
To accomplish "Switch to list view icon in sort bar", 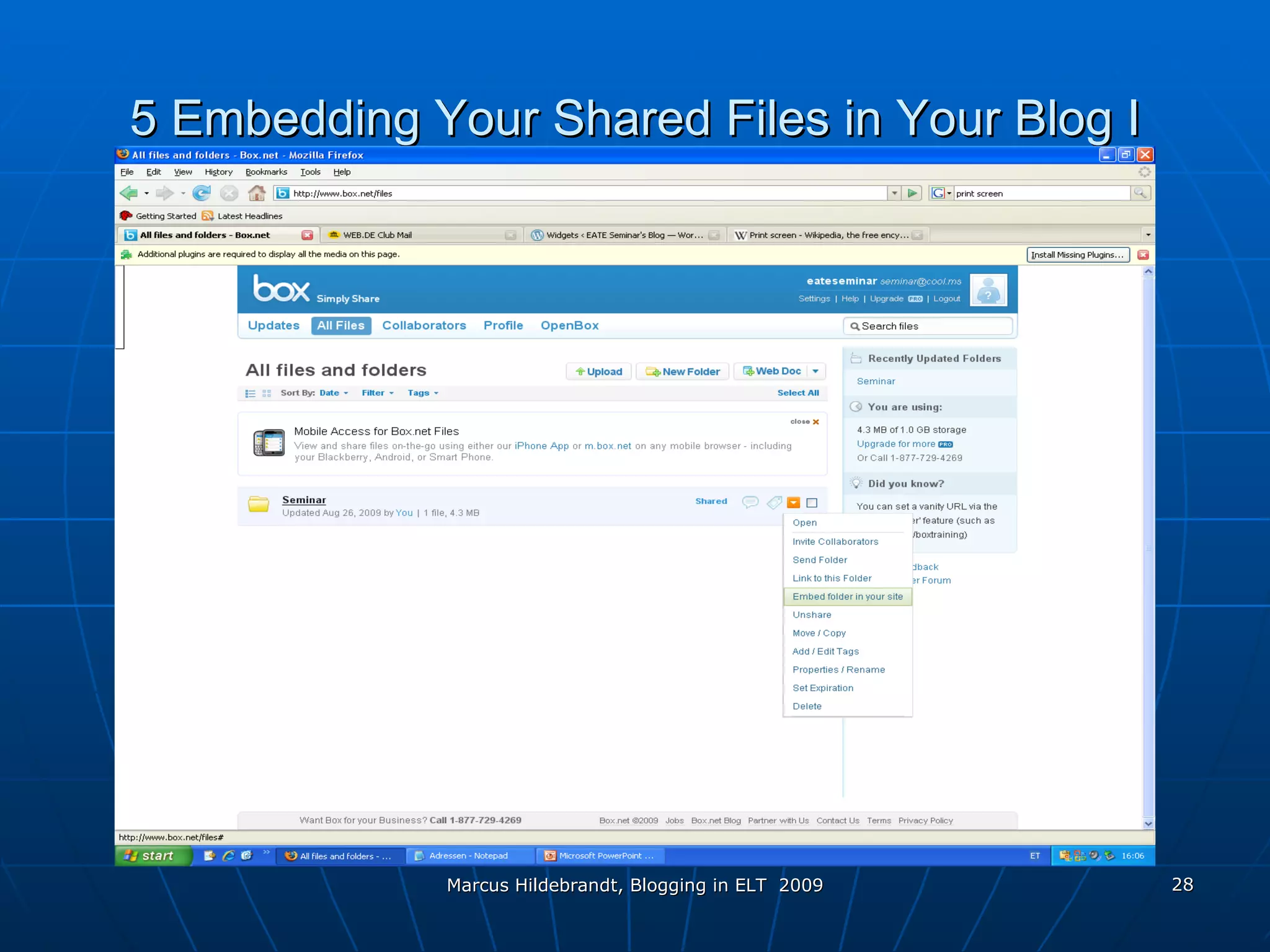I will coord(251,393).
